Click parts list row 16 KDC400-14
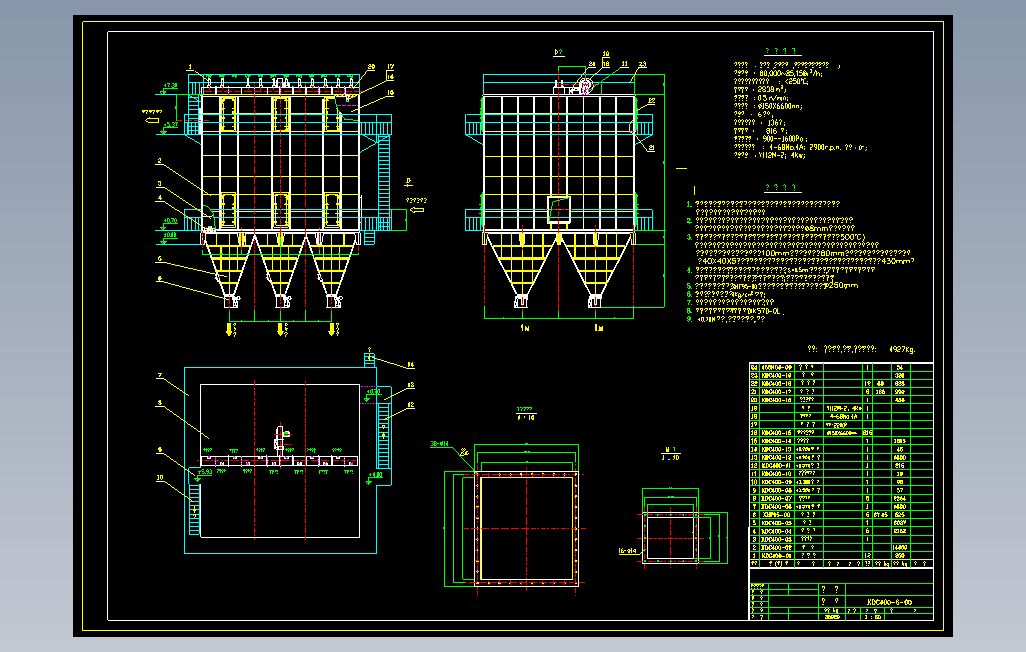1026x652 pixels. coord(841,441)
